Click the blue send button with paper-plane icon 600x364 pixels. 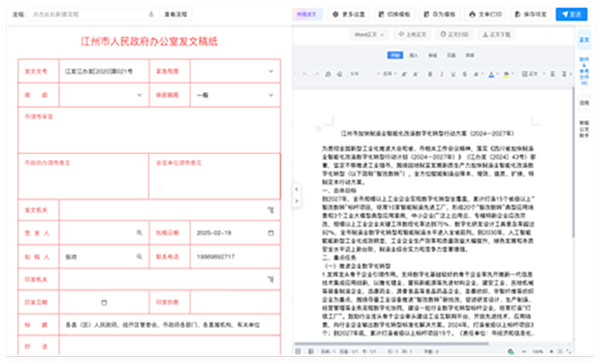pyautogui.click(x=571, y=14)
